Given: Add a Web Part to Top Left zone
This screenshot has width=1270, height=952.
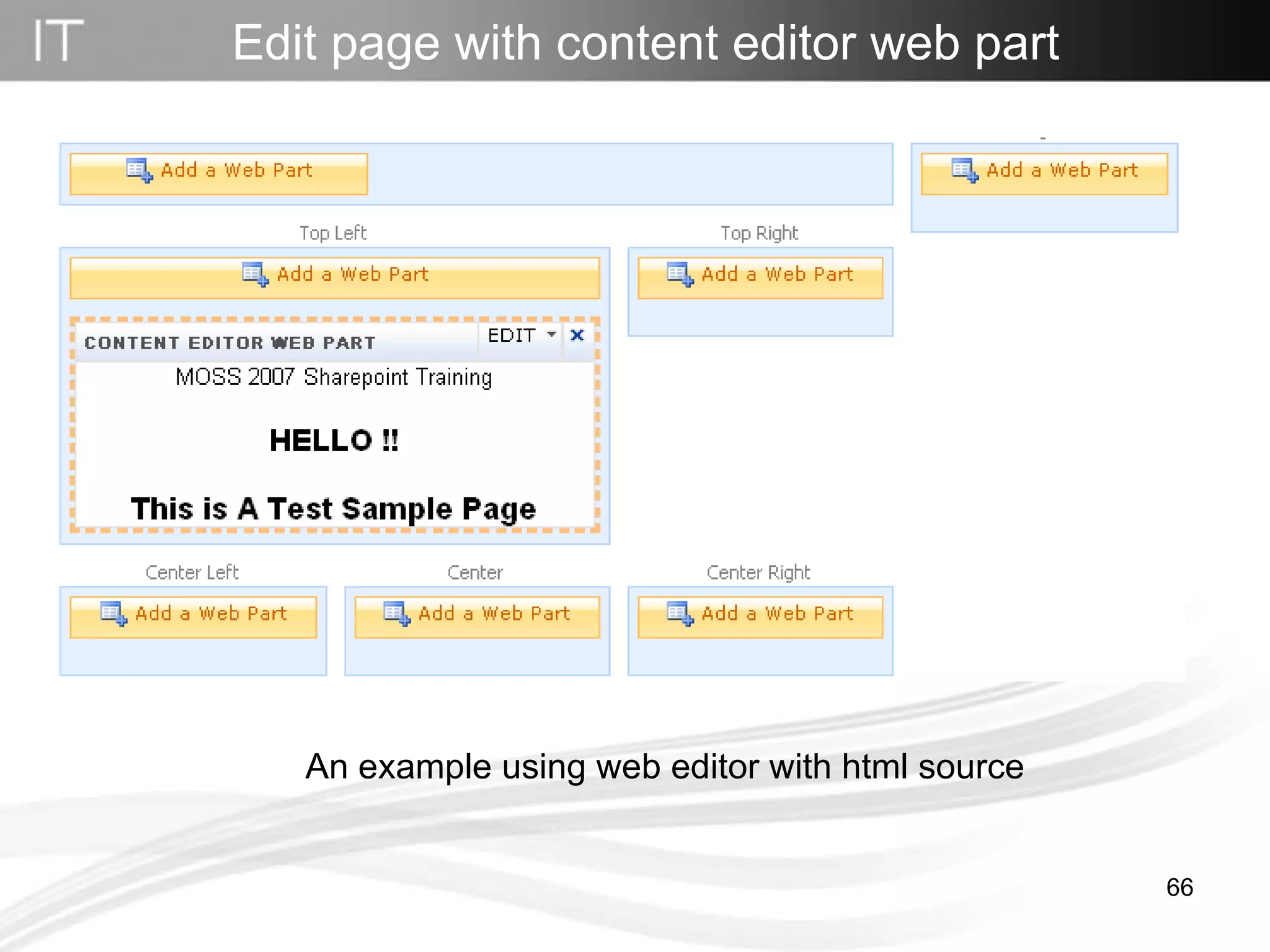Looking at the screenshot, I should (x=335, y=278).
